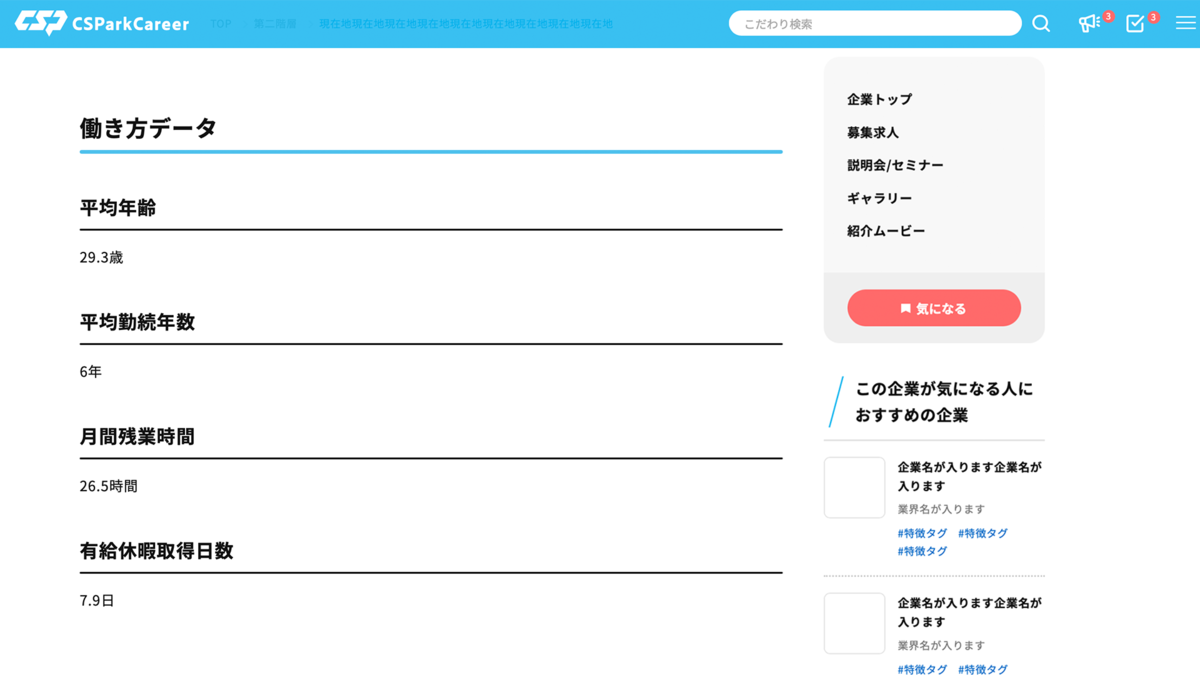Open the checklist notifications icon
Screen dimensions: 1200x675
pos(1135,23)
